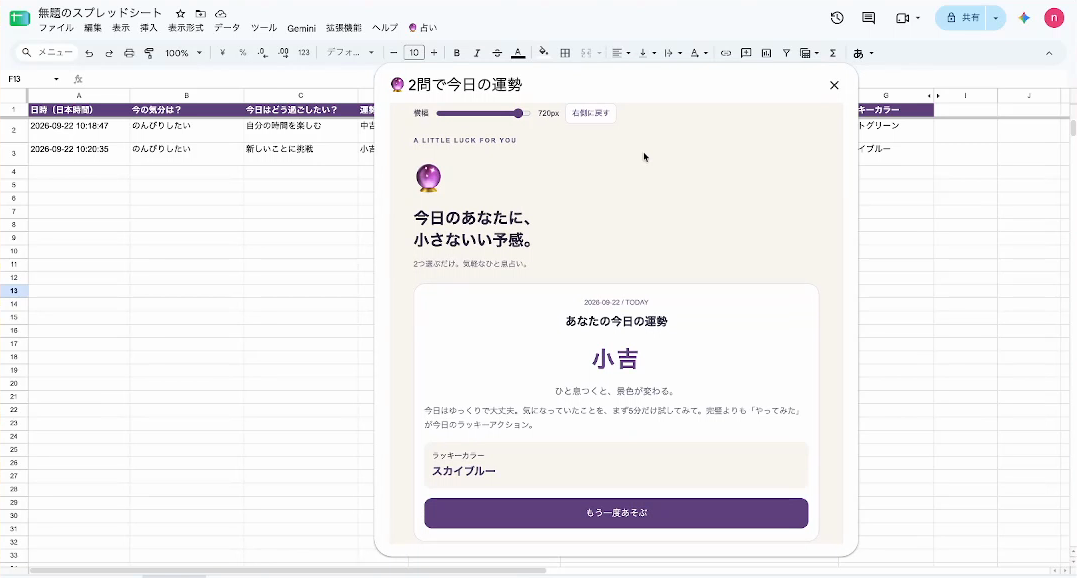Insert a chart
Viewport: 1077px width, 578px height.
[767, 53]
